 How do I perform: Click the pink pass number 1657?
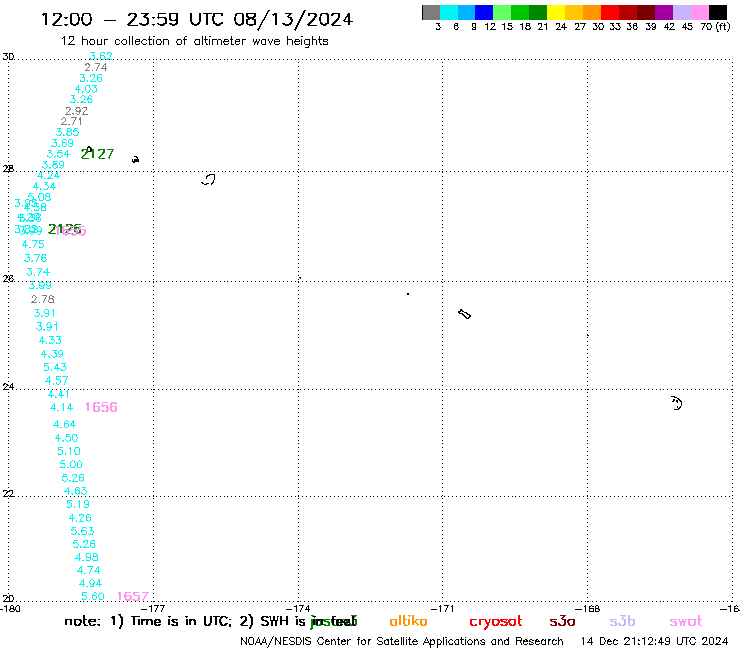click(x=133, y=596)
